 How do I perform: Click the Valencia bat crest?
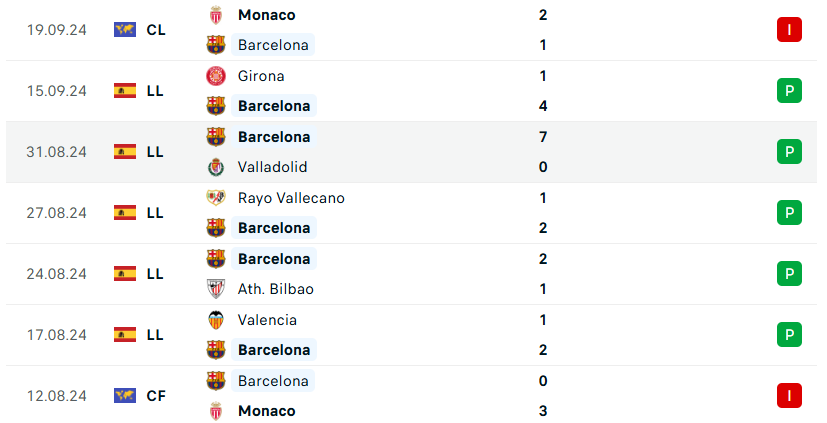coord(216,320)
